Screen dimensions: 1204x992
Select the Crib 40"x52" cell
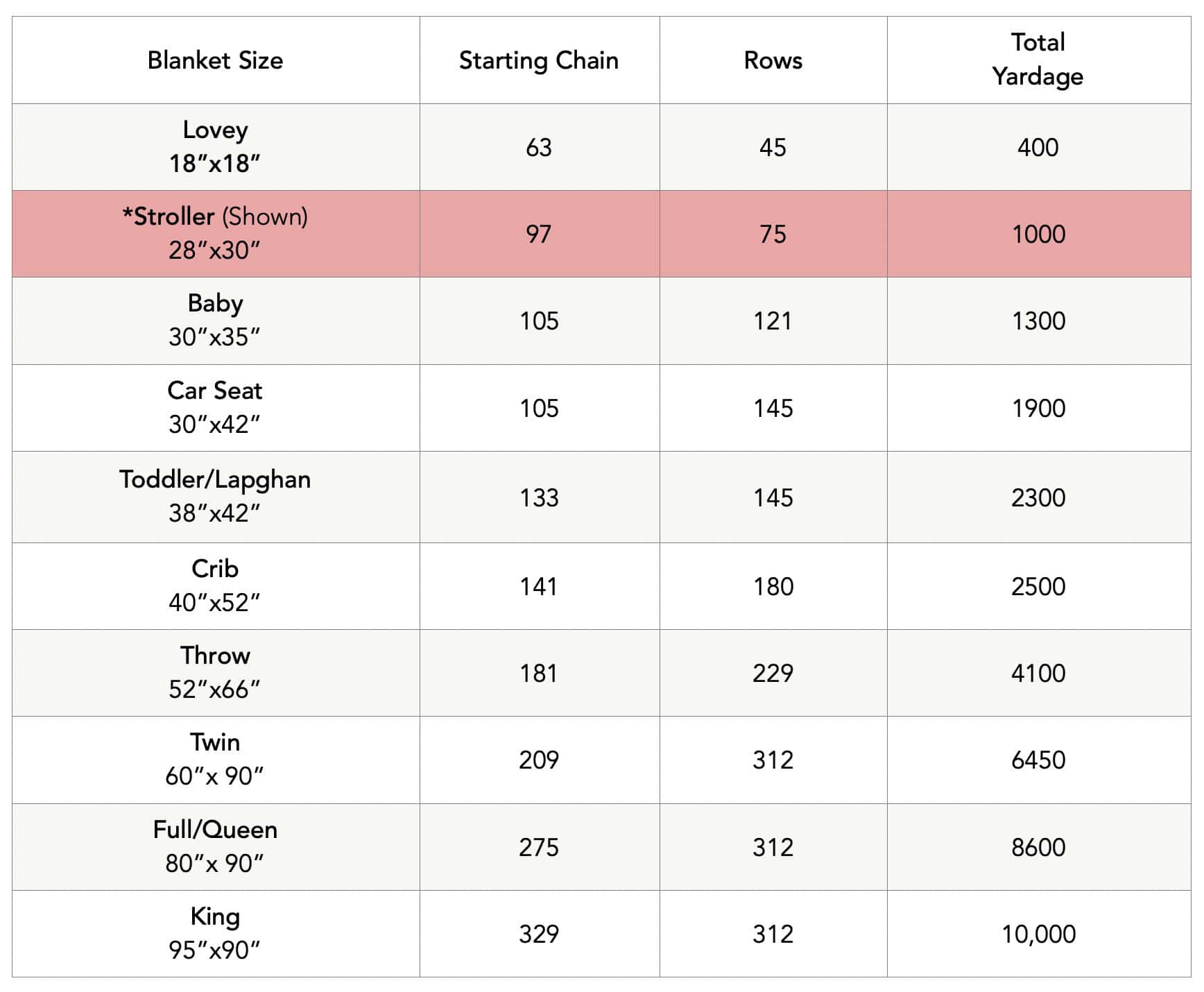216,586
